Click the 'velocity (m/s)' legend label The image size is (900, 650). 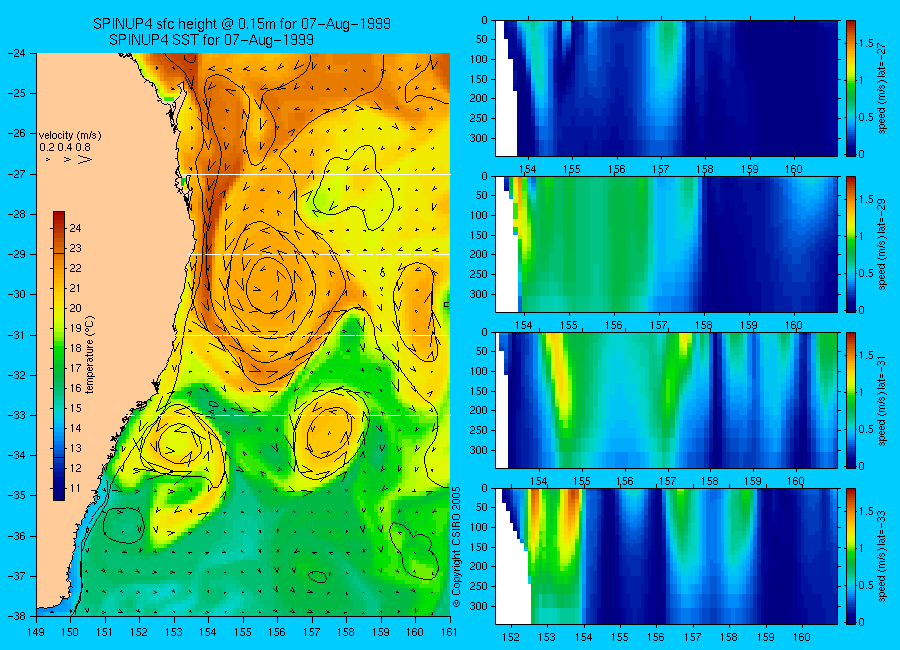(70, 136)
